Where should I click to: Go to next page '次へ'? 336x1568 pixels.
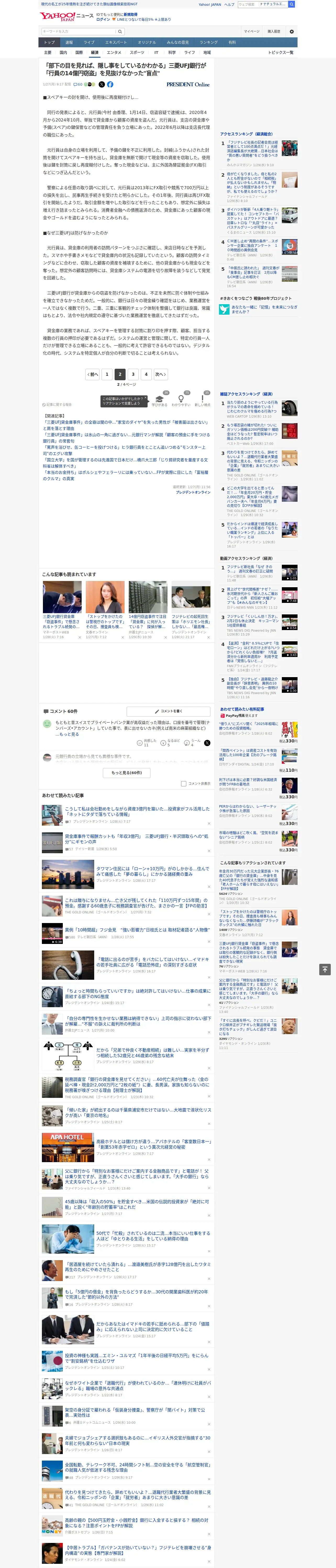(160, 374)
